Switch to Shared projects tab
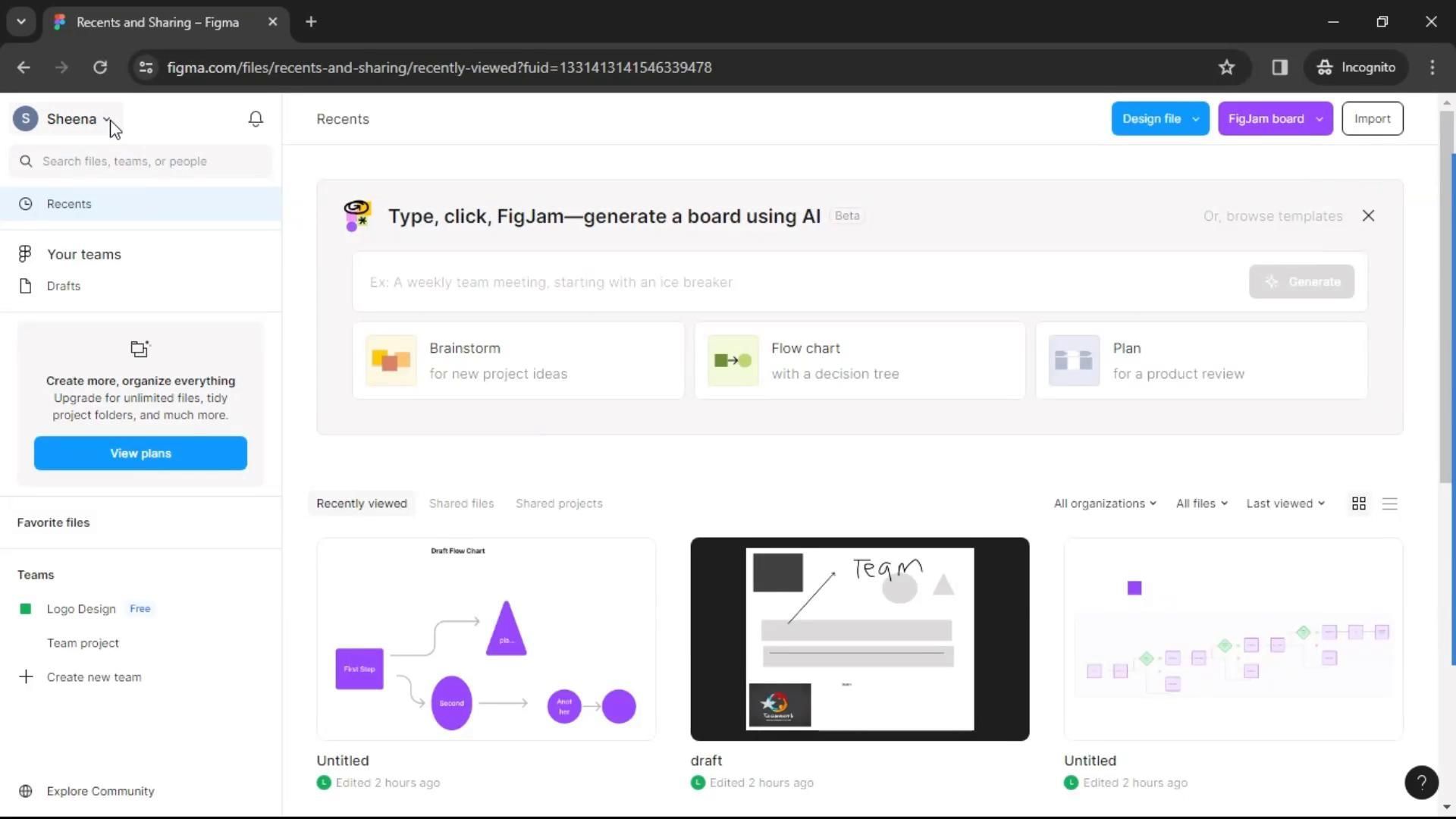The width and height of the screenshot is (1456, 819). [559, 504]
